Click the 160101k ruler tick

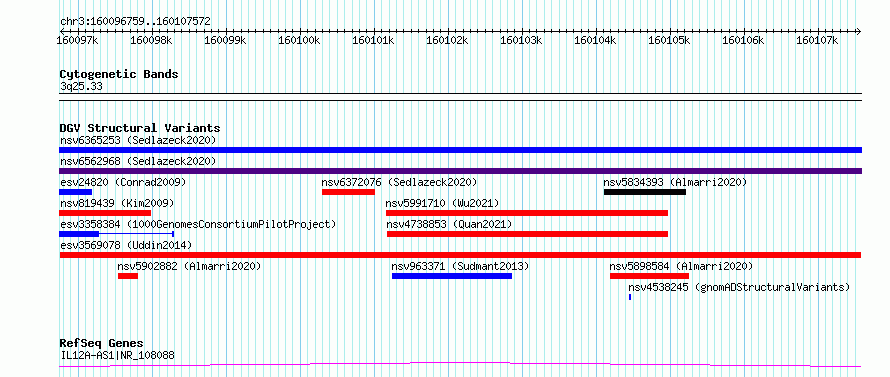(x=373, y=40)
